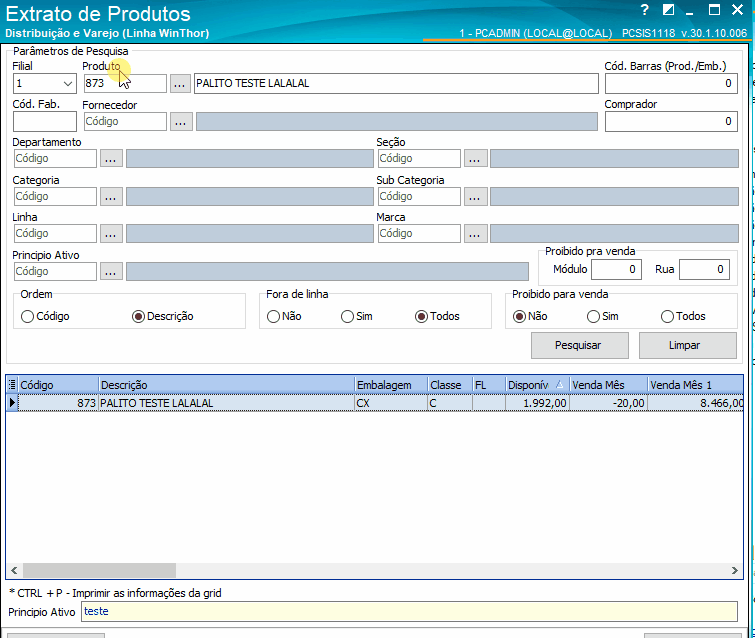The image size is (755, 638).
Task: Open the Categoria lookup ellipsis button
Action: [111, 196]
